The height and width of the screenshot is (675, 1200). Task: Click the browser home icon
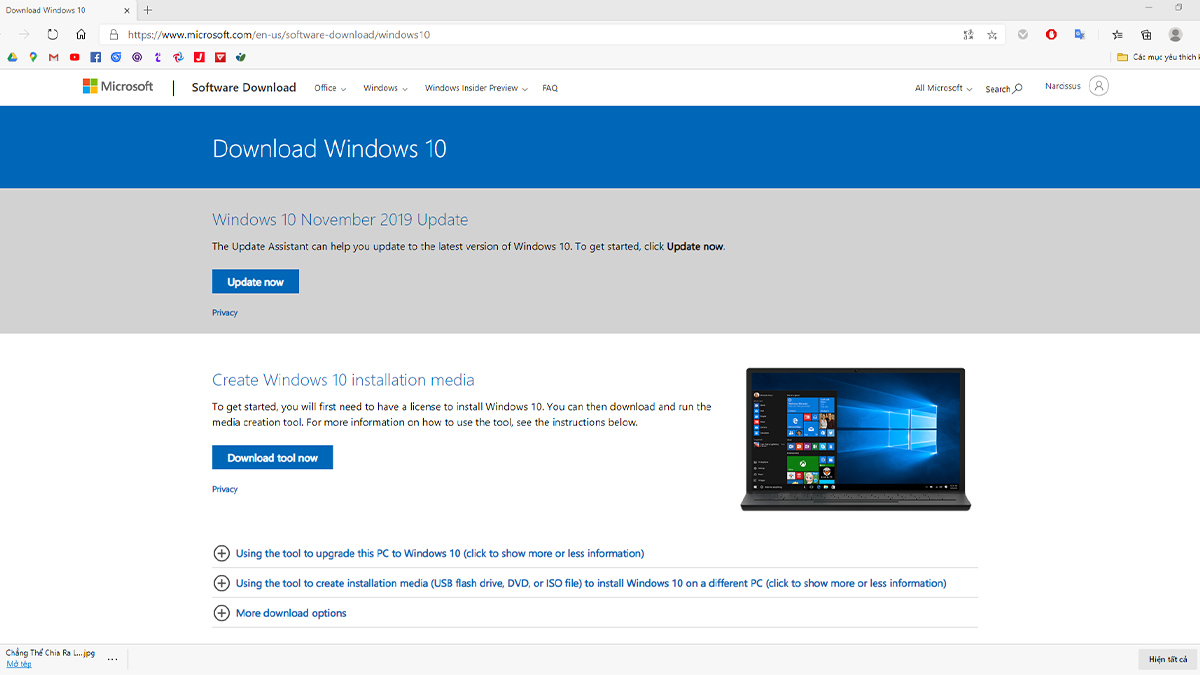point(81,34)
